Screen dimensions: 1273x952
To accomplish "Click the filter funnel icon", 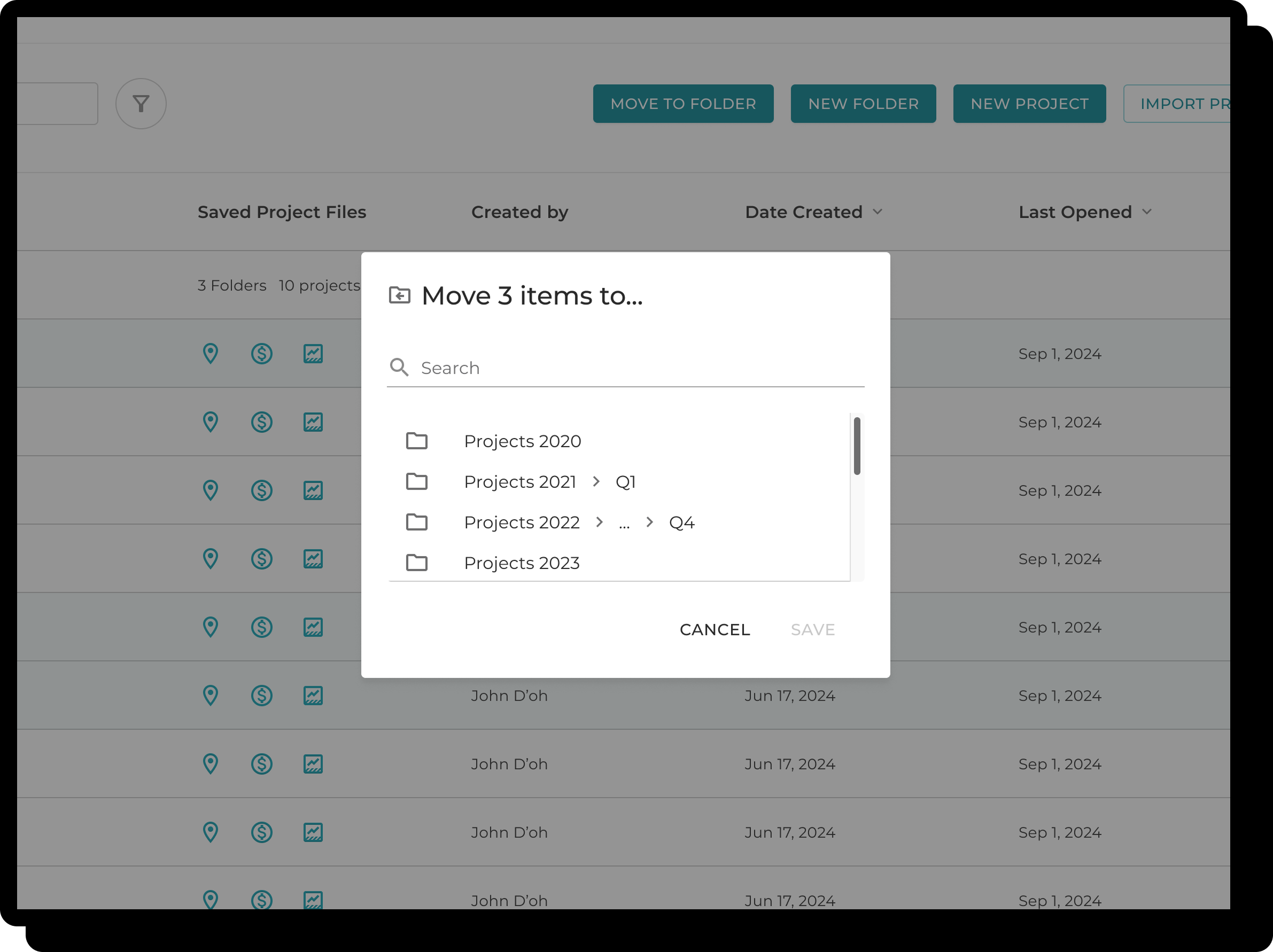I will coord(141,104).
